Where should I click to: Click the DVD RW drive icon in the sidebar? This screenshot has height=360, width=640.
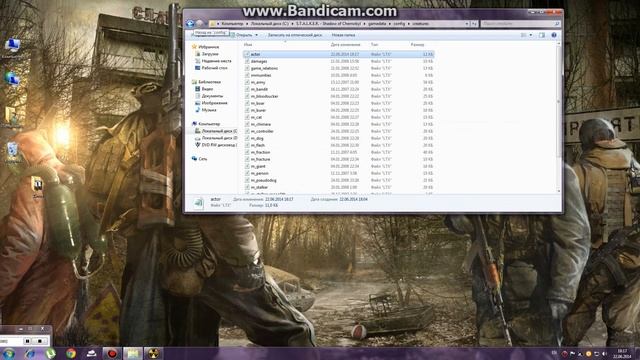198,145
